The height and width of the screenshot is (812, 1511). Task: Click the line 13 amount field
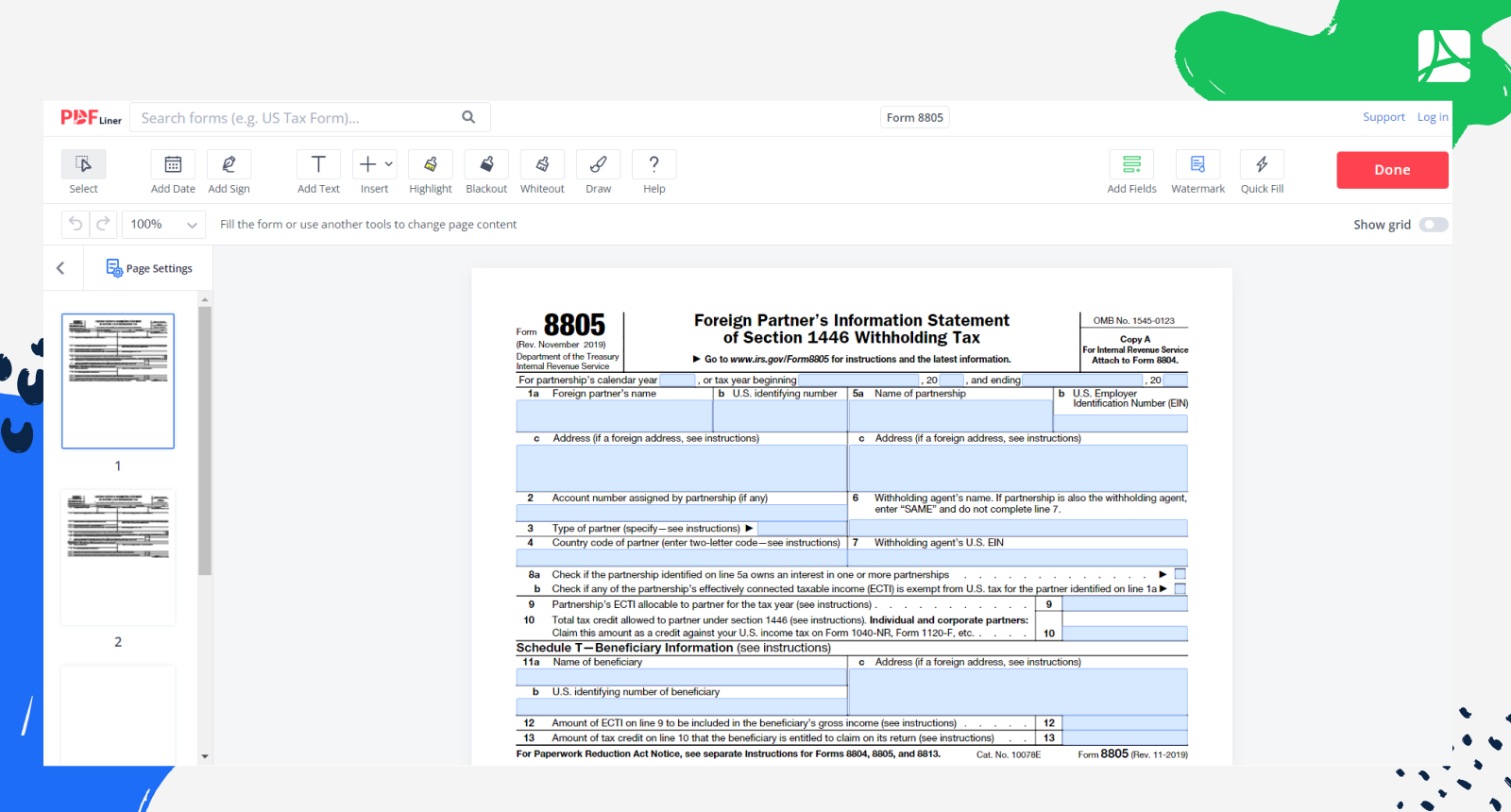pos(1125,737)
